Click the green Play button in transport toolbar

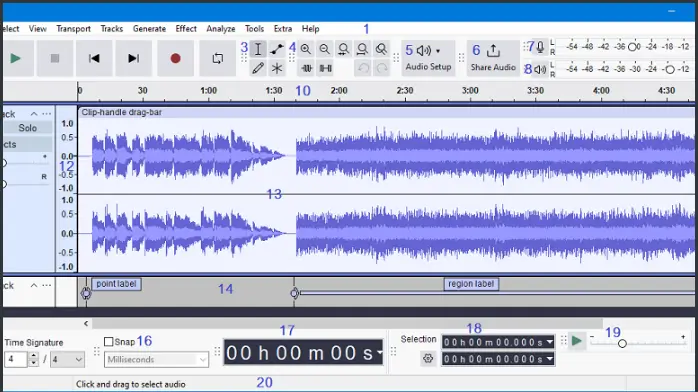pos(16,58)
